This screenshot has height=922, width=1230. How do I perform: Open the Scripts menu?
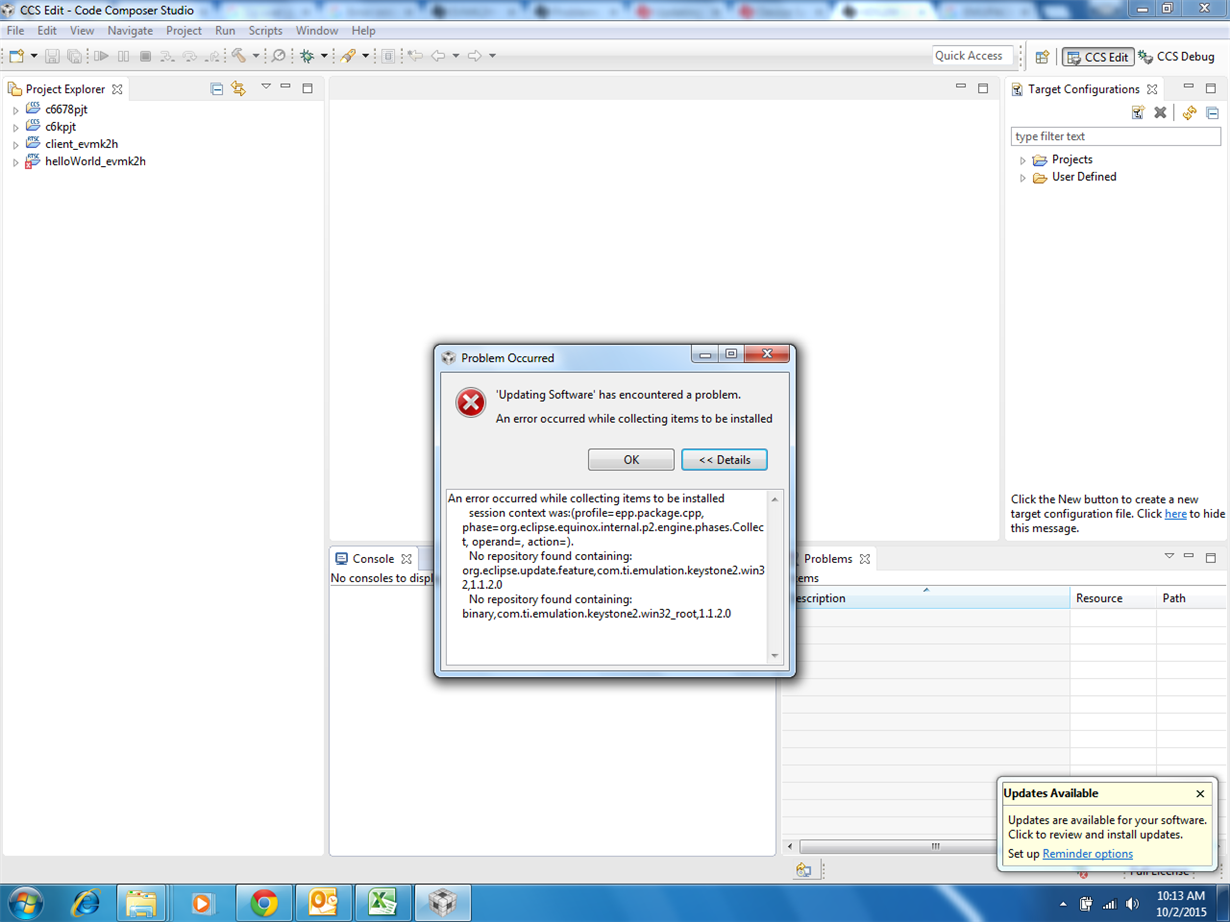[x=265, y=31]
